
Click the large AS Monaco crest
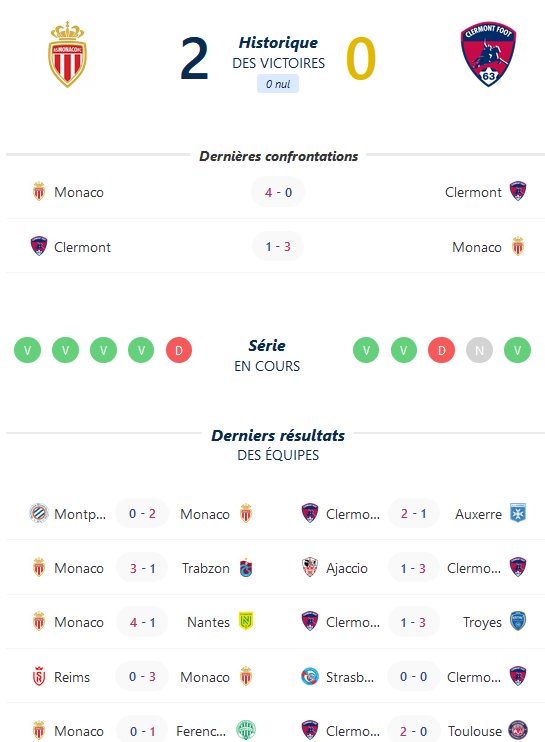68,55
